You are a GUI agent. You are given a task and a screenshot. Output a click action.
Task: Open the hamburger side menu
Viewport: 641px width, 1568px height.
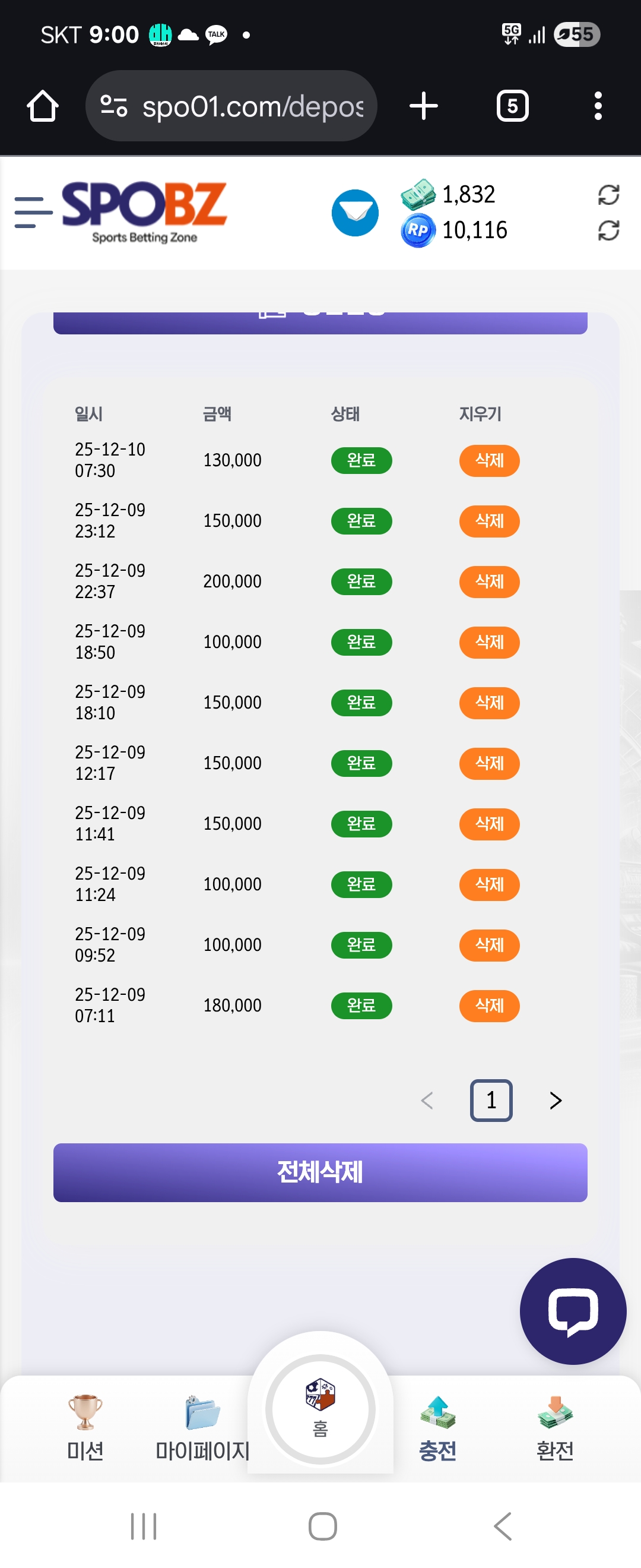click(33, 213)
